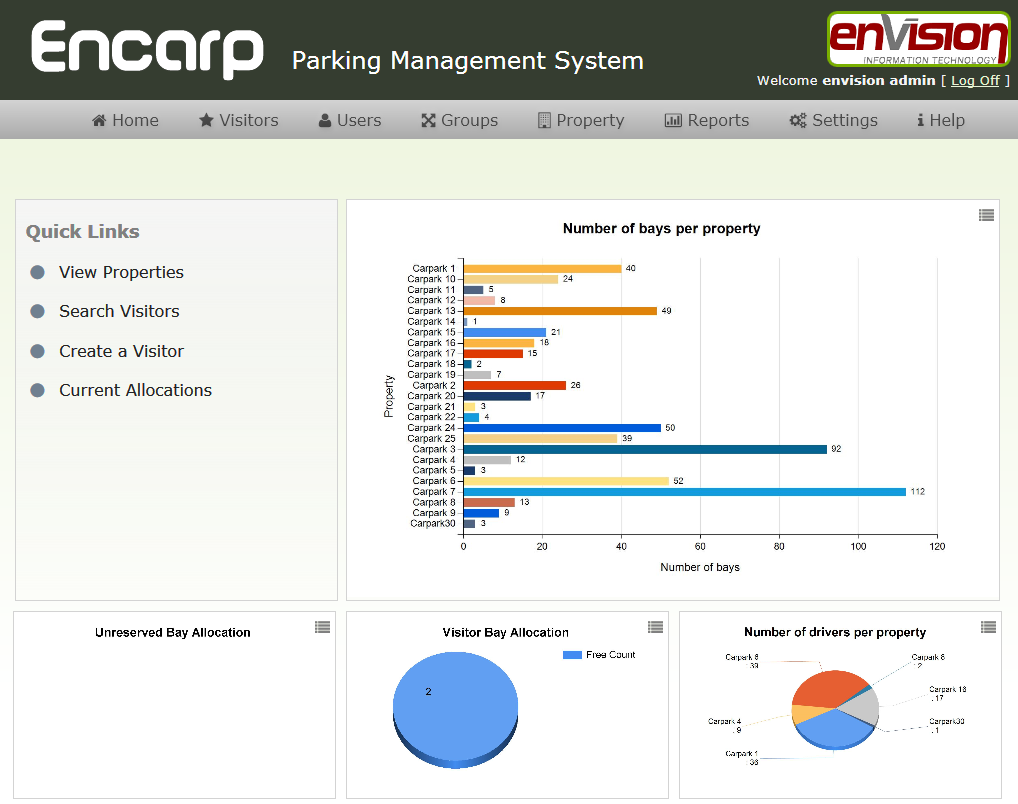Image resolution: width=1018 pixels, height=804 pixels.
Task: Click the Visitors star icon
Action: 206,121
